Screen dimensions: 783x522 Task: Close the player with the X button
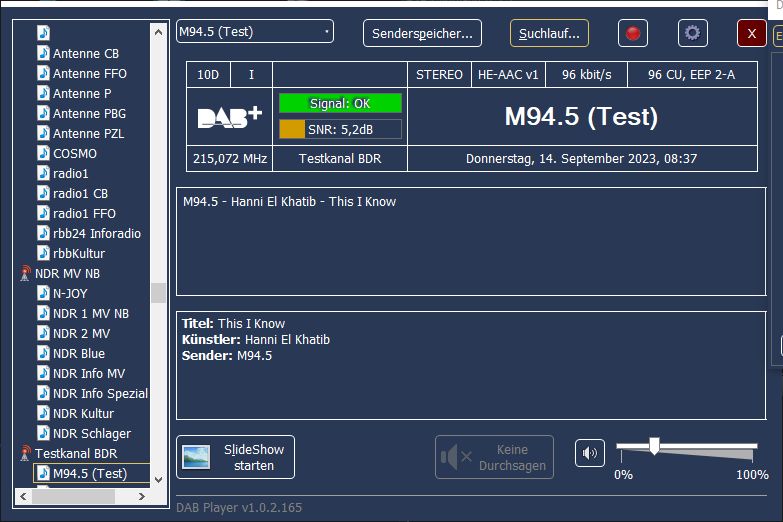(751, 33)
